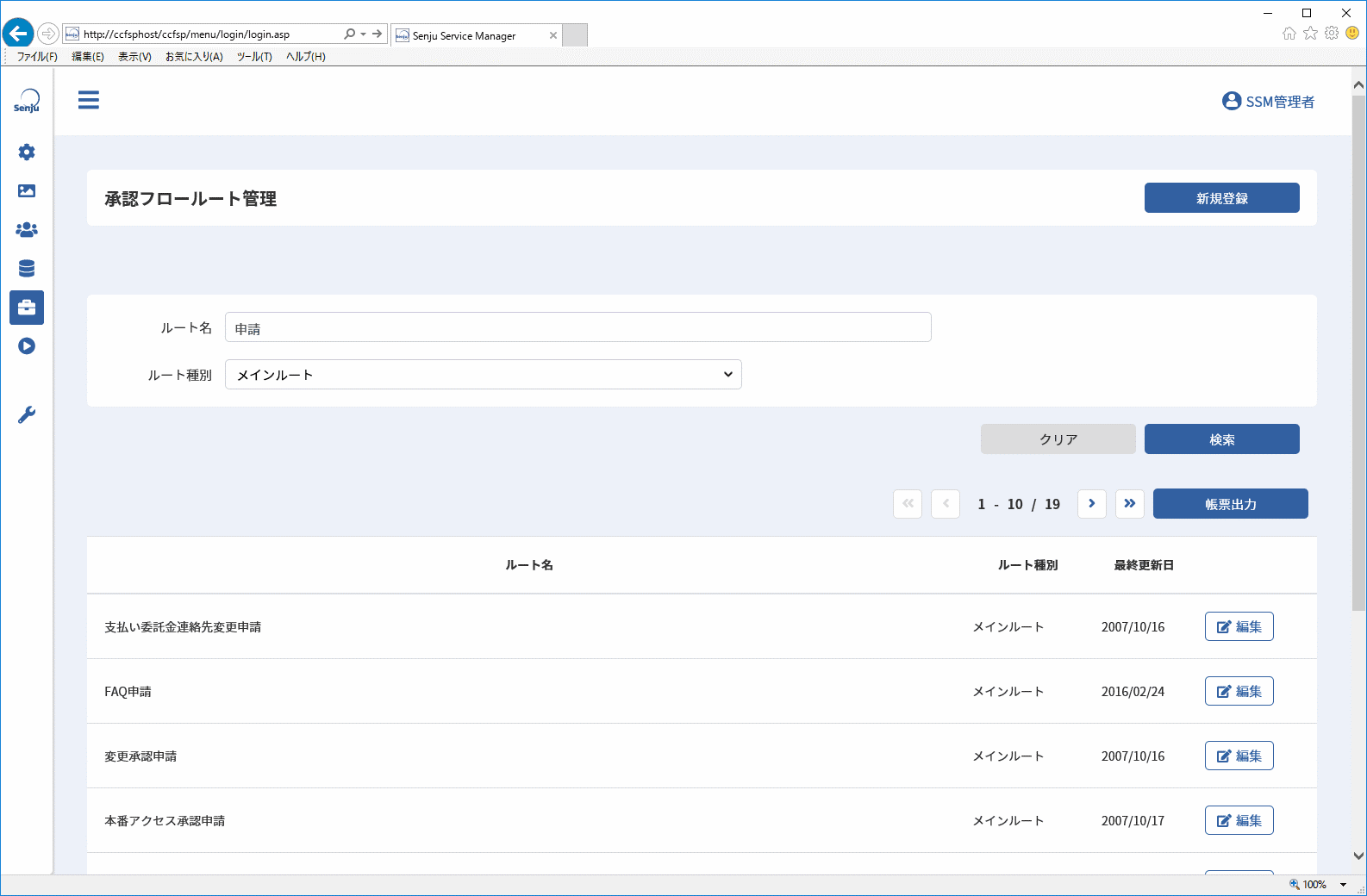Open the browser favorites star icon
Screen dimensions: 1367x896
pos(1310,34)
